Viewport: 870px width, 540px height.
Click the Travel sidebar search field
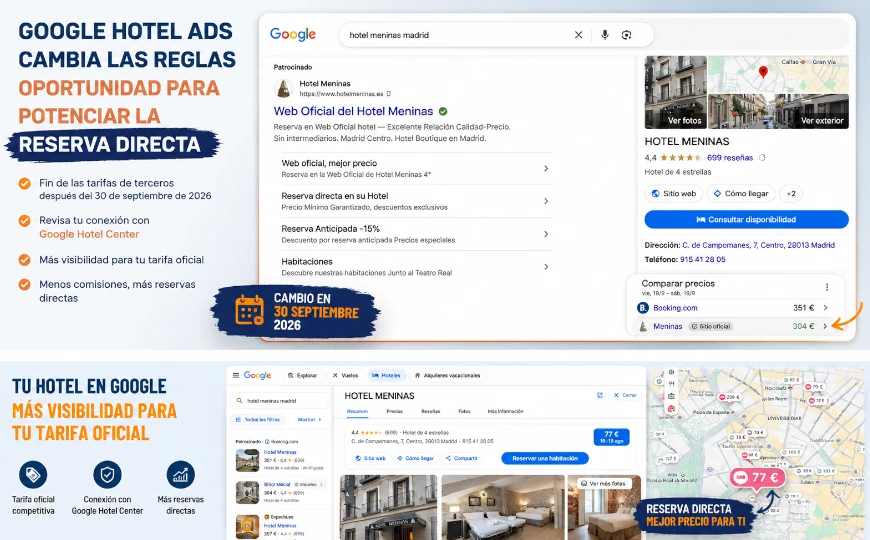[279, 400]
